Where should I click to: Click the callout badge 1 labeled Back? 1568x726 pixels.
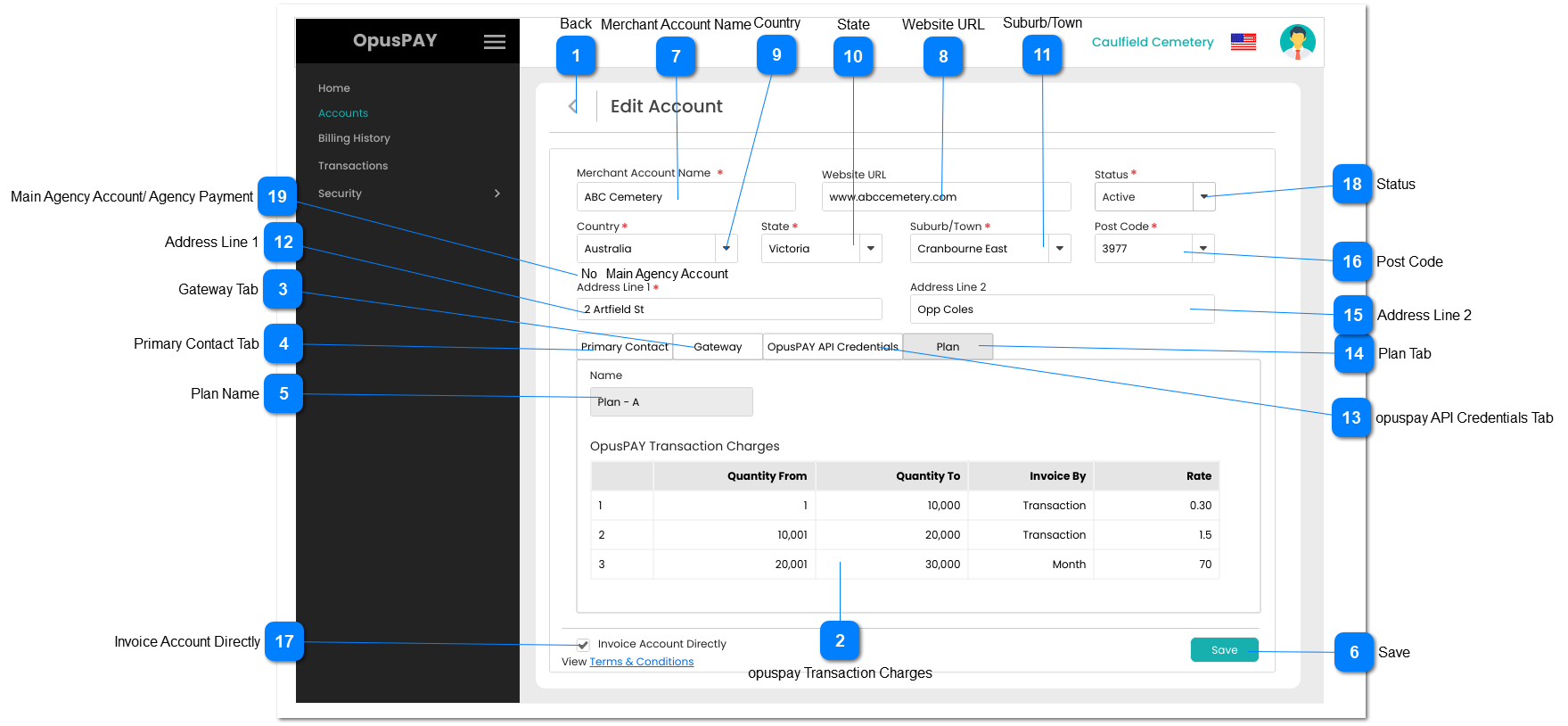pyautogui.click(x=576, y=56)
